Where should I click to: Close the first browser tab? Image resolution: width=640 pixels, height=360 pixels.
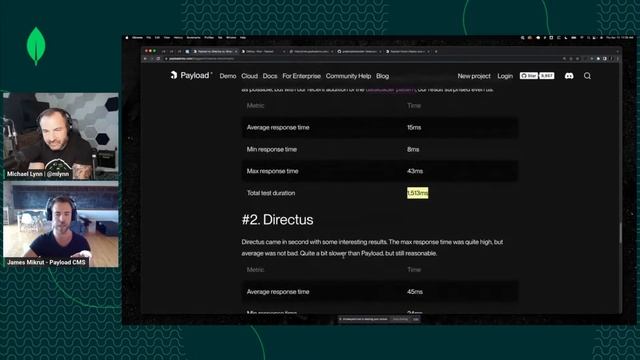[x=236, y=51]
